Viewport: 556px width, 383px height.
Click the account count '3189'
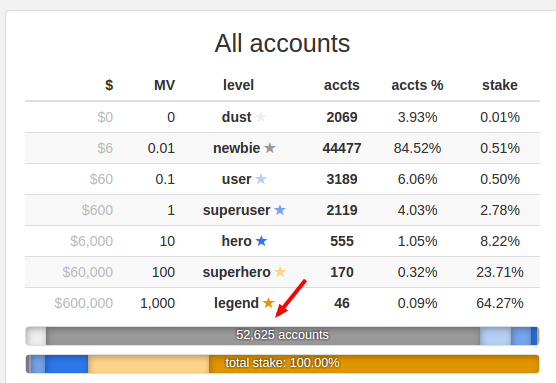(x=342, y=179)
